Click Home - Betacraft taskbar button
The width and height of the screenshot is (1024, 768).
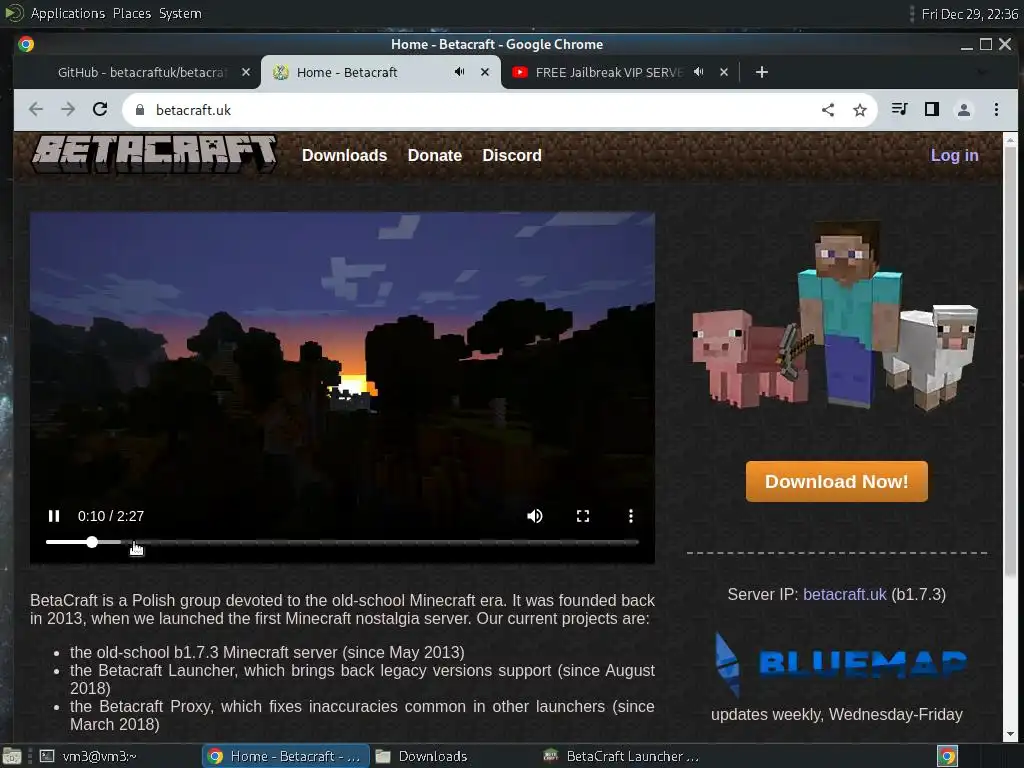coord(285,756)
